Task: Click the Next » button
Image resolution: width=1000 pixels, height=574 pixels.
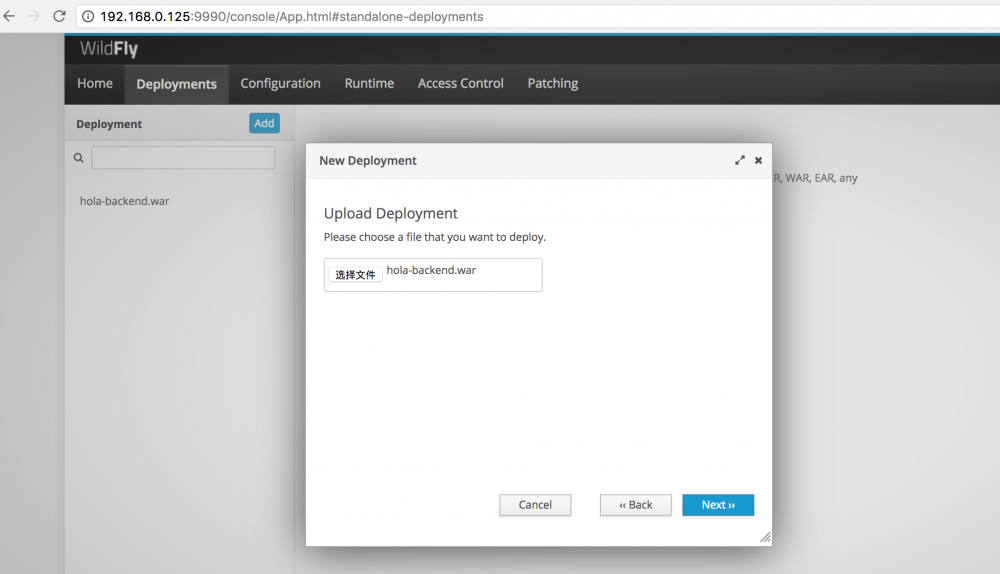Action: click(718, 505)
